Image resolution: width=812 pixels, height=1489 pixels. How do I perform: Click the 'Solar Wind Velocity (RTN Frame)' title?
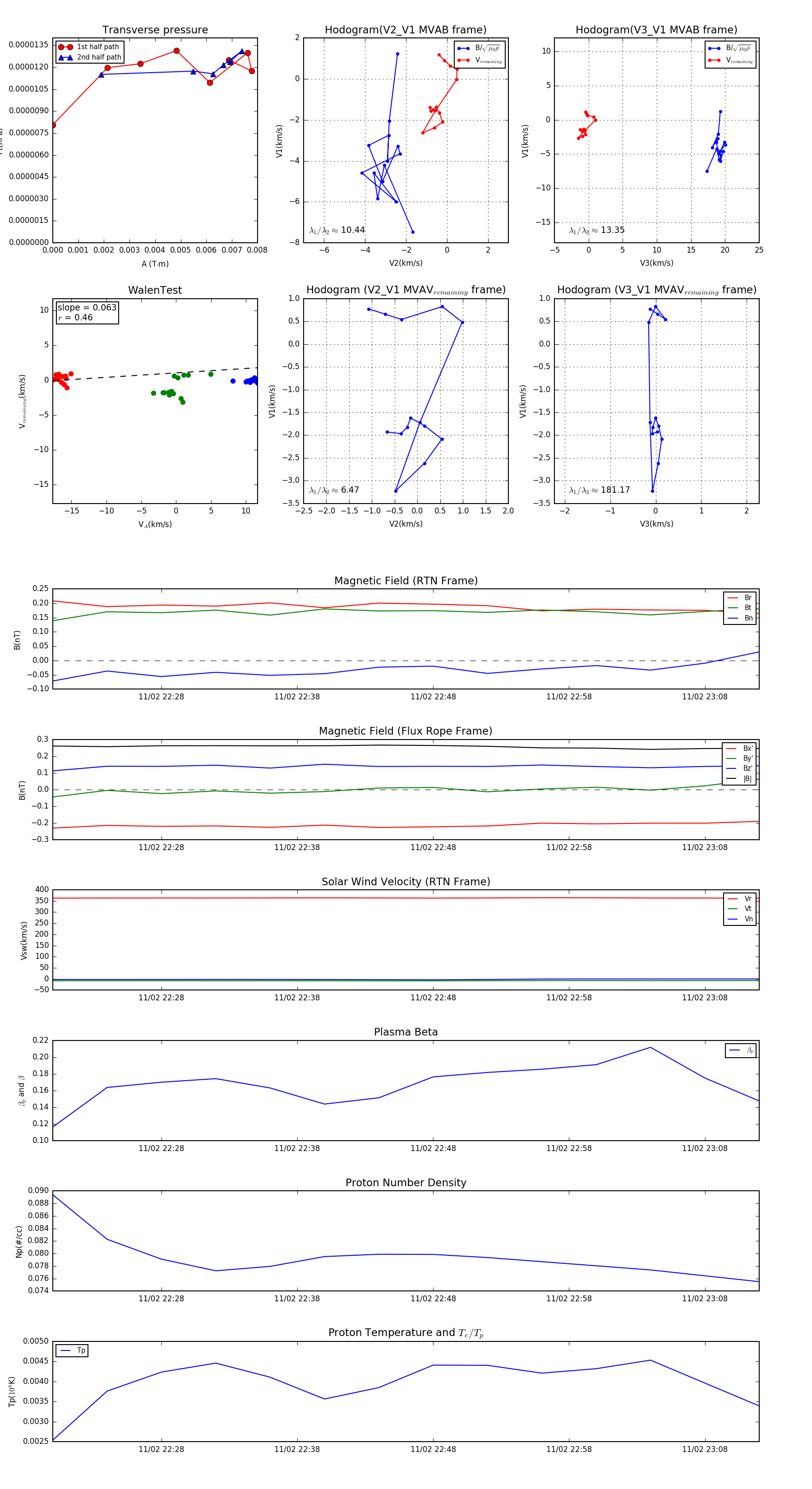point(406,882)
